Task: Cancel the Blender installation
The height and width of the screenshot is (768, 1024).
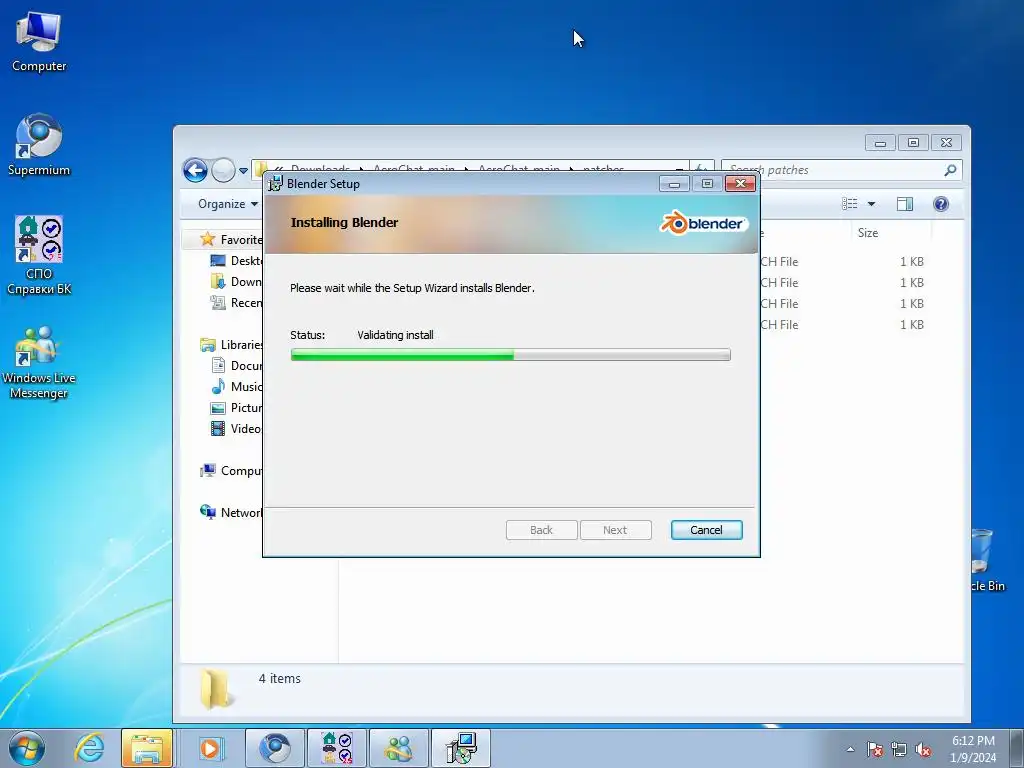Action: coord(707,530)
